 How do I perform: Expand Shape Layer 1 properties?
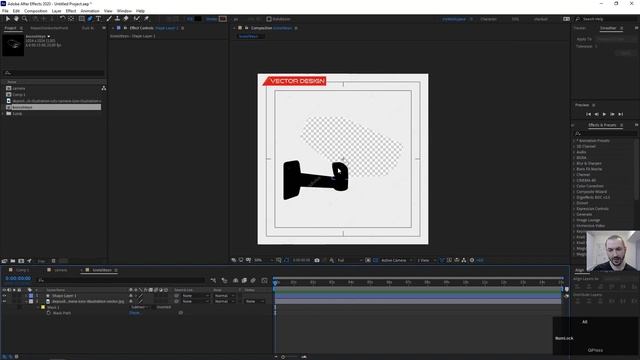26,296
